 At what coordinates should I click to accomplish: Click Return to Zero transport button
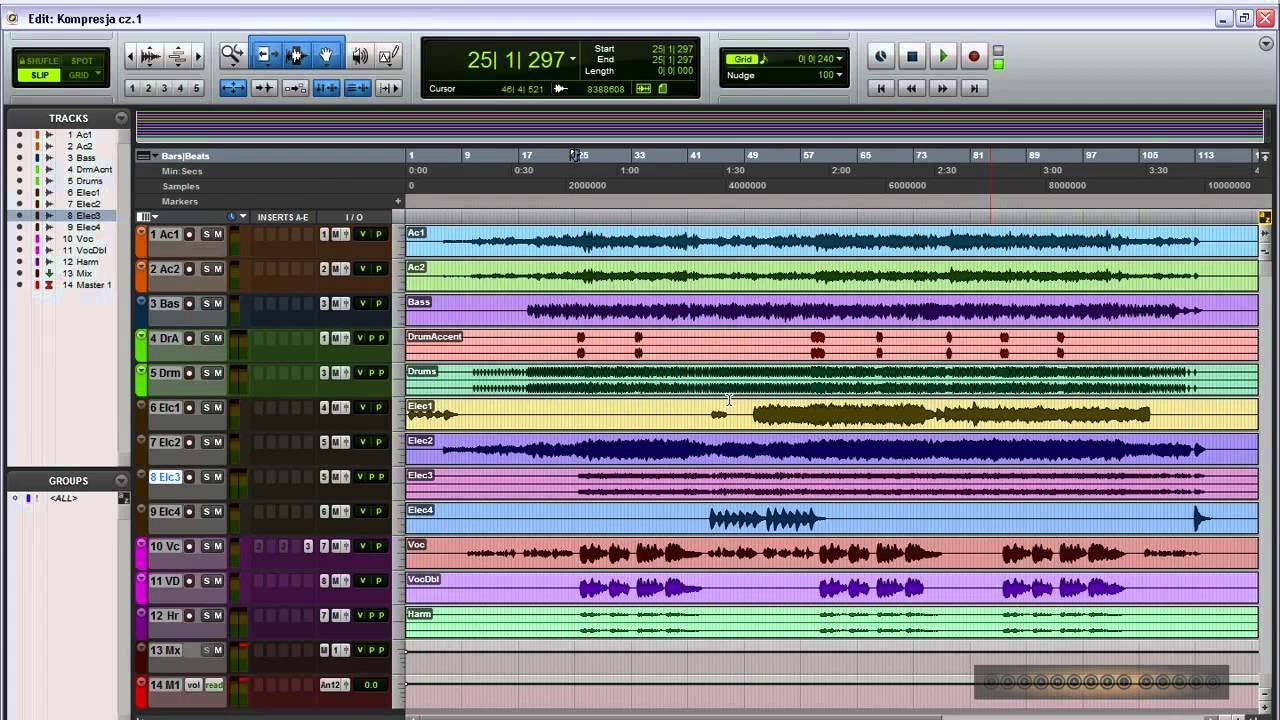[x=881, y=88]
